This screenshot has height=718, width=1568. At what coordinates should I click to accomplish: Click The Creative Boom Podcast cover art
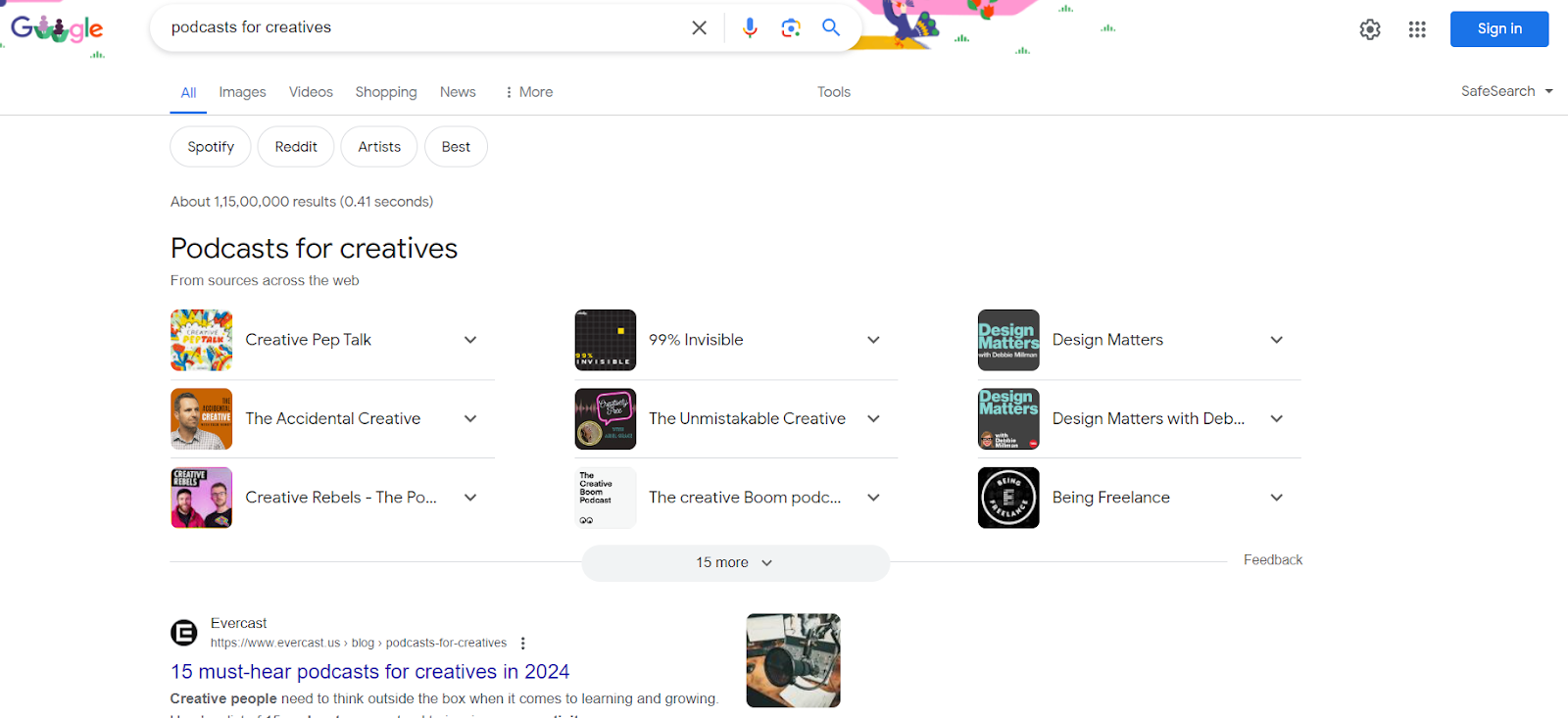pyautogui.click(x=606, y=498)
